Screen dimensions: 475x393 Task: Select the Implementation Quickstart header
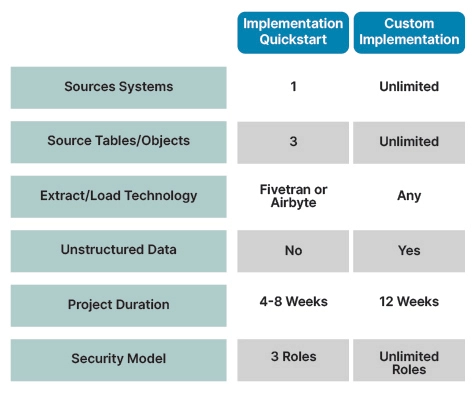(293, 33)
